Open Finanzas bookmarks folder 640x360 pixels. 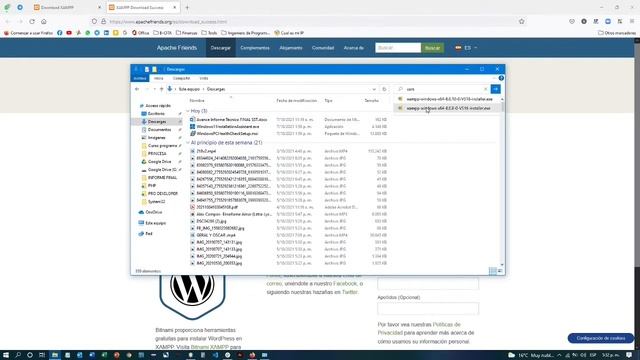(187, 33)
